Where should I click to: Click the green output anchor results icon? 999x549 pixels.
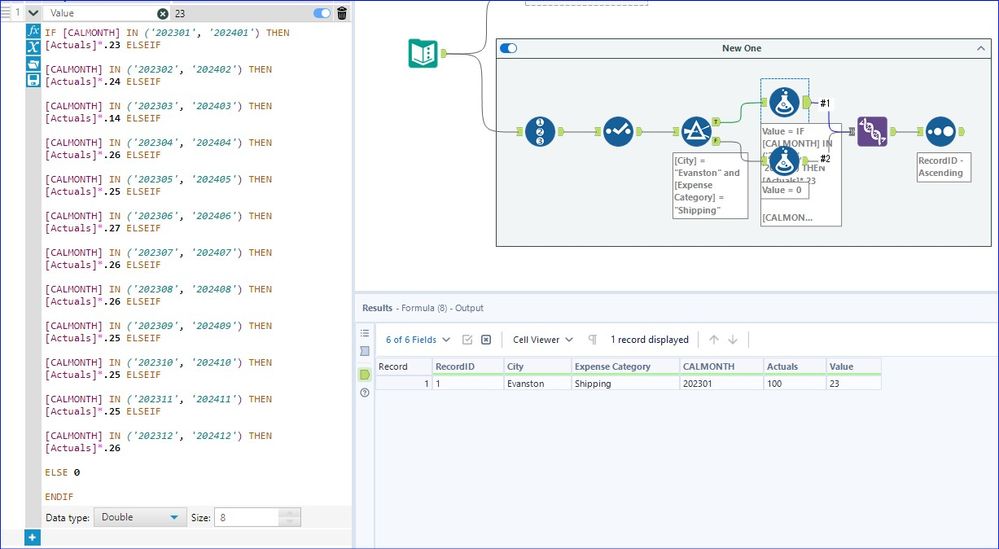point(364,374)
